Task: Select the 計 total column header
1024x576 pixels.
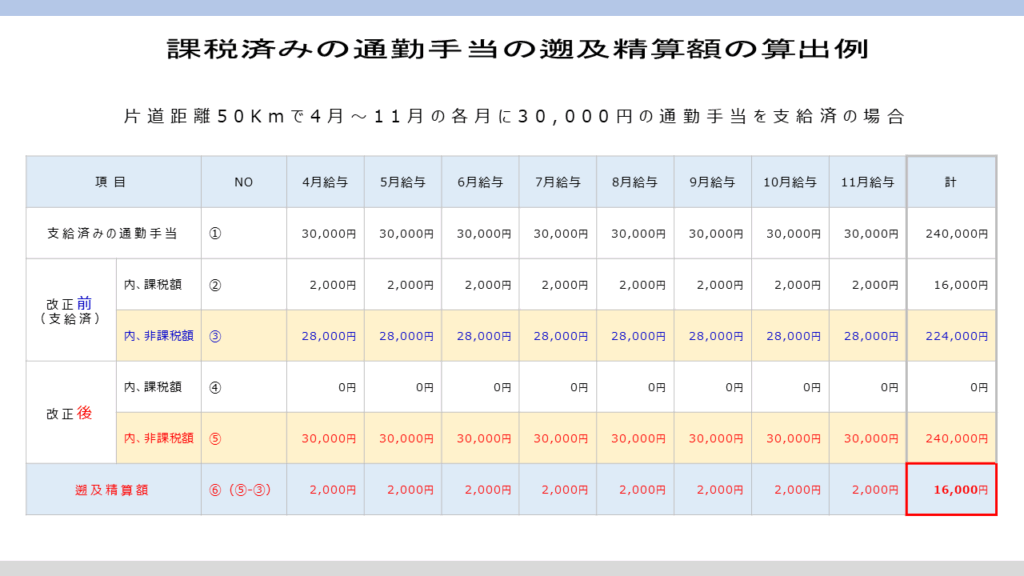Action: click(951, 182)
